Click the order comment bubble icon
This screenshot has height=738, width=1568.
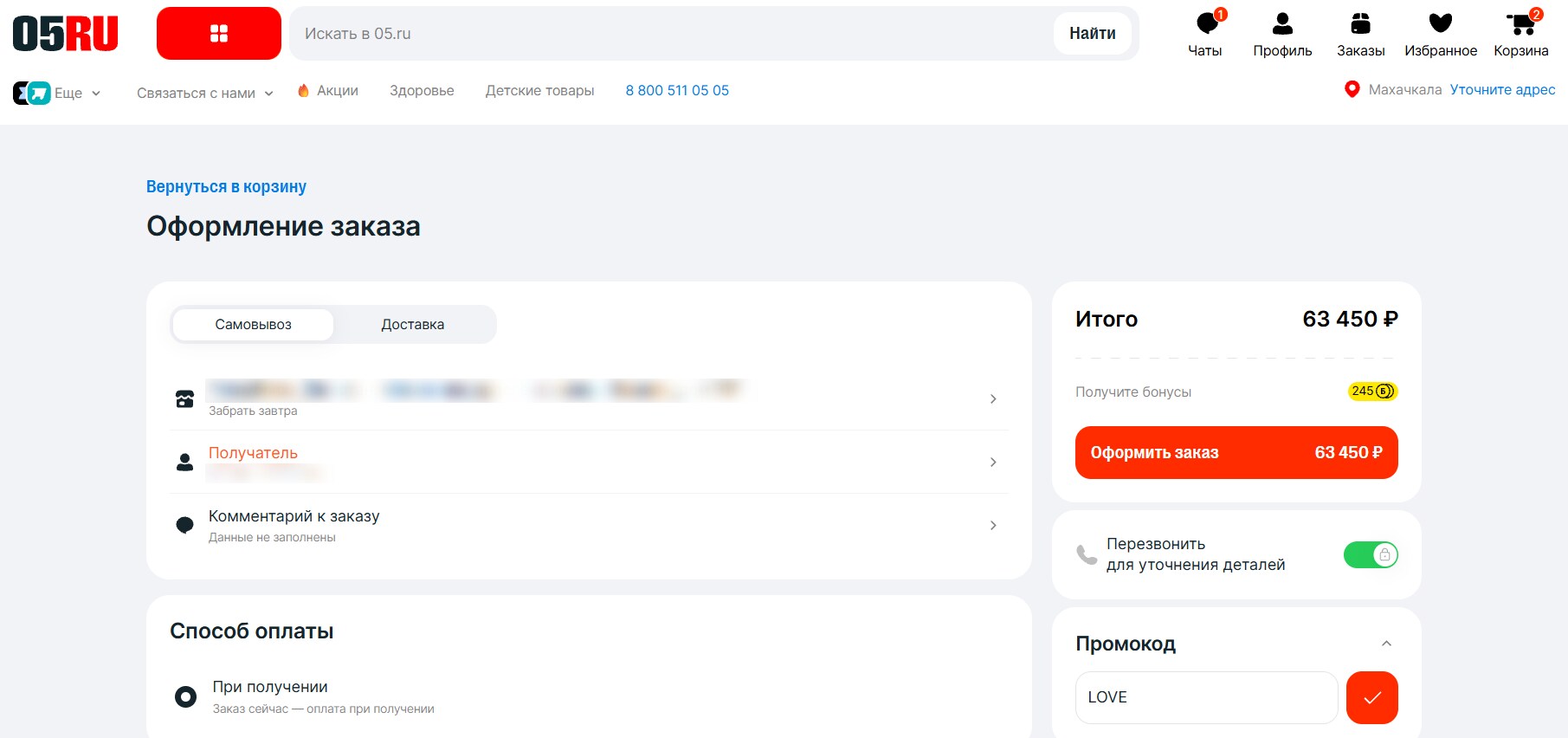184,525
